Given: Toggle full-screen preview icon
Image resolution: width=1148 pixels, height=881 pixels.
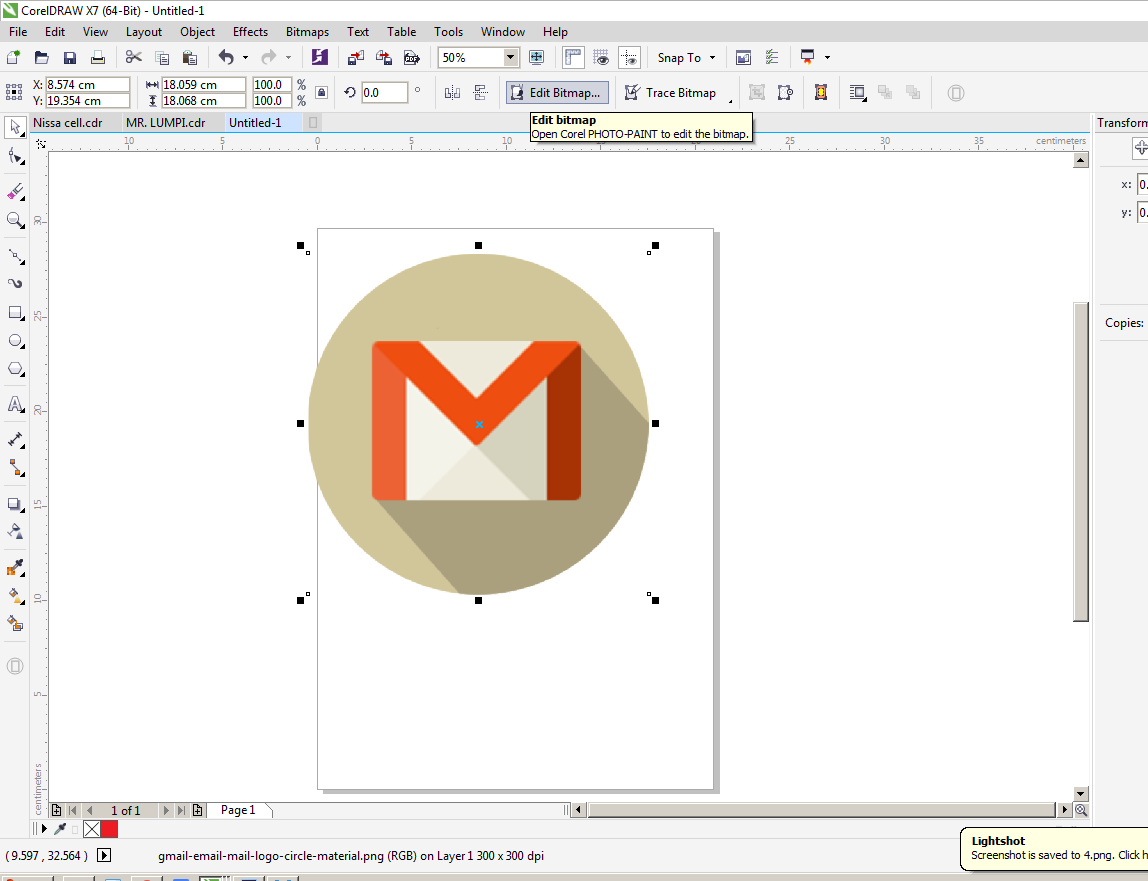Looking at the screenshot, I should 537,57.
